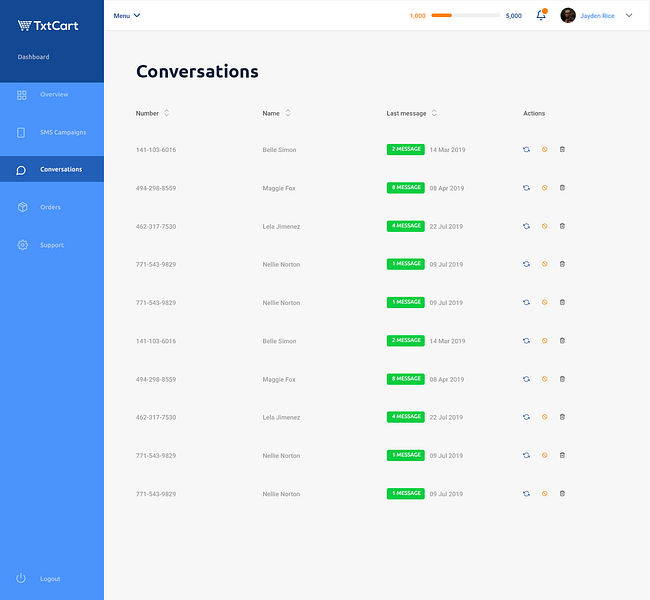Refresh the first Lela Jimenez conversation
The image size is (650, 600).
coord(526,226)
